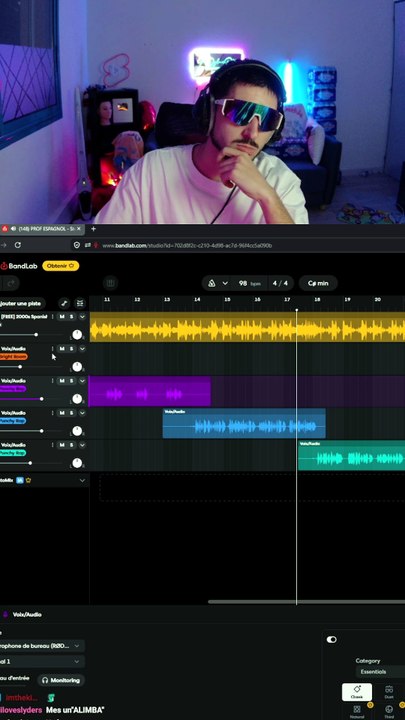Click the purple track pan knob
This screenshot has width=405, height=720.
(77, 399)
